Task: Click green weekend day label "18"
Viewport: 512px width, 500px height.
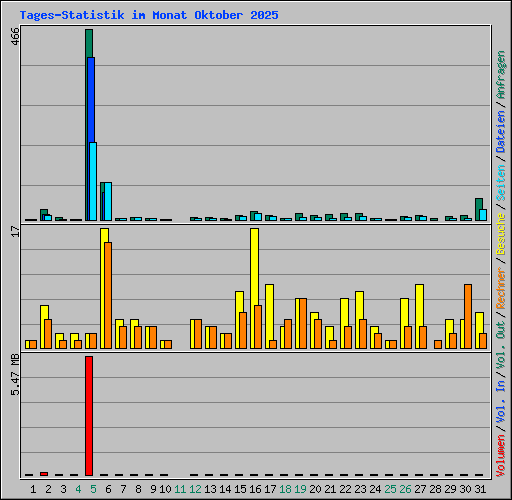Action: pos(285,489)
